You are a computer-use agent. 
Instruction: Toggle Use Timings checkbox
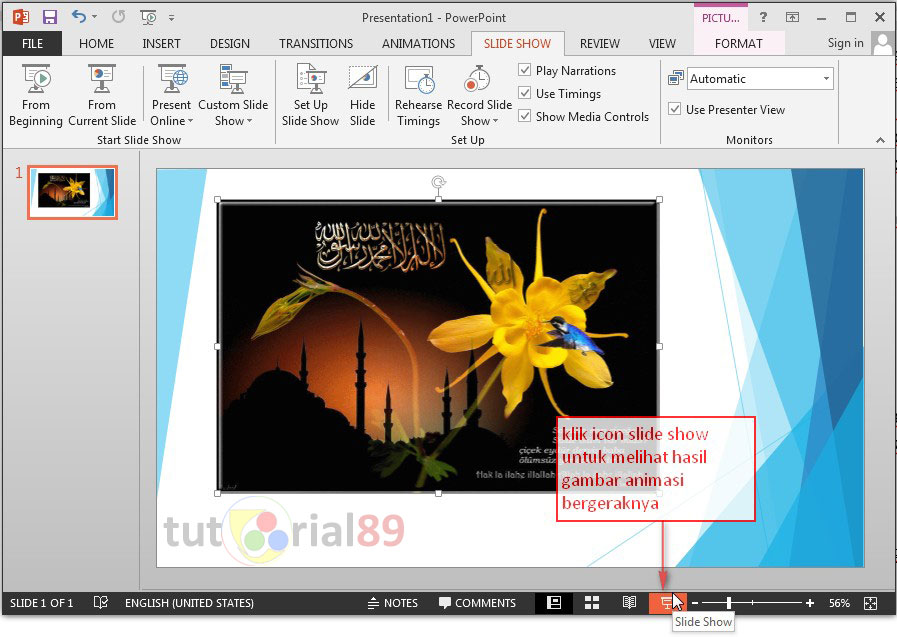point(525,93)
